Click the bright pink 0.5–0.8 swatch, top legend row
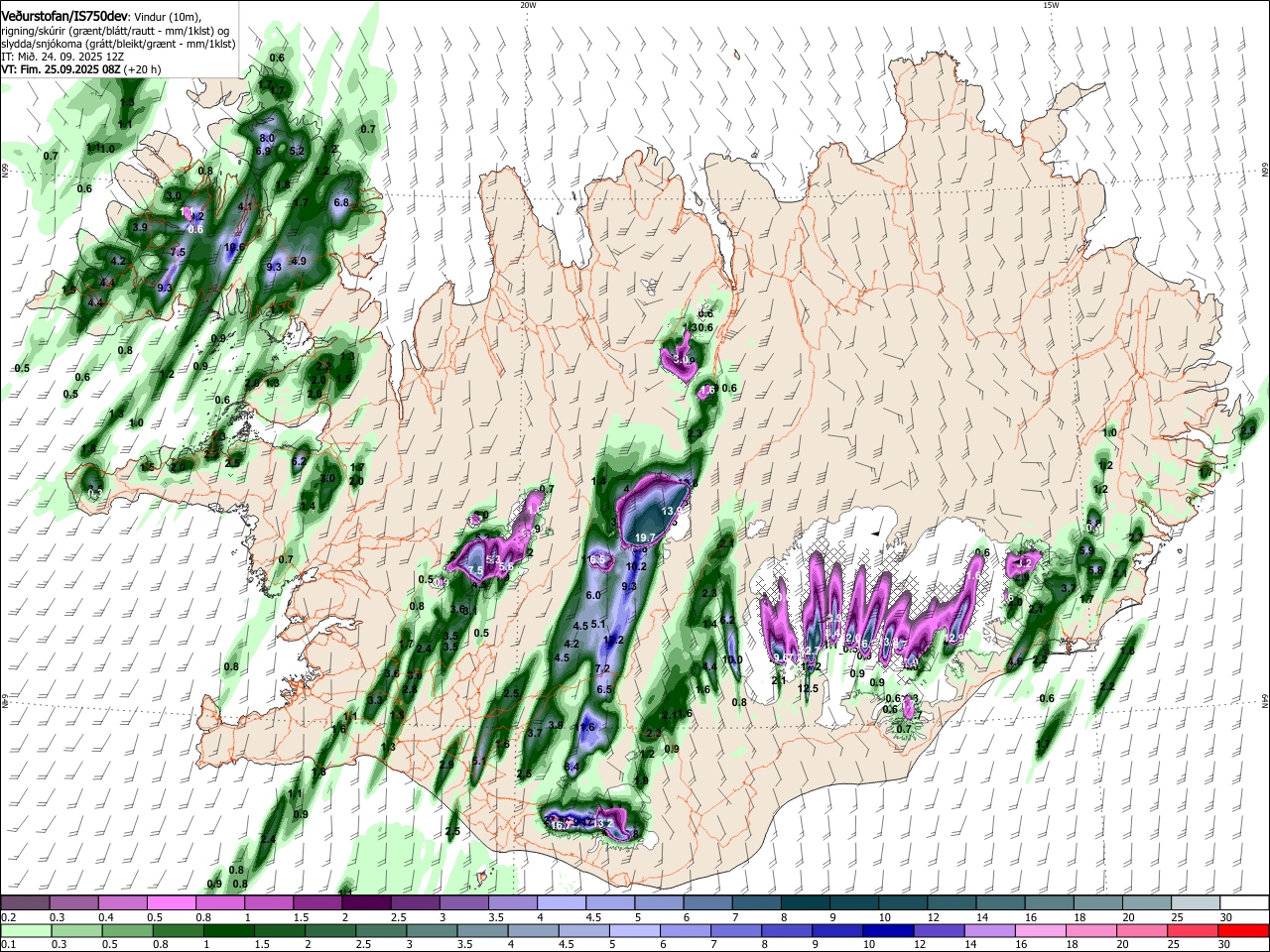Viewport: 1270px width, 952px height. pyautogui.click(x=173, y=903)
